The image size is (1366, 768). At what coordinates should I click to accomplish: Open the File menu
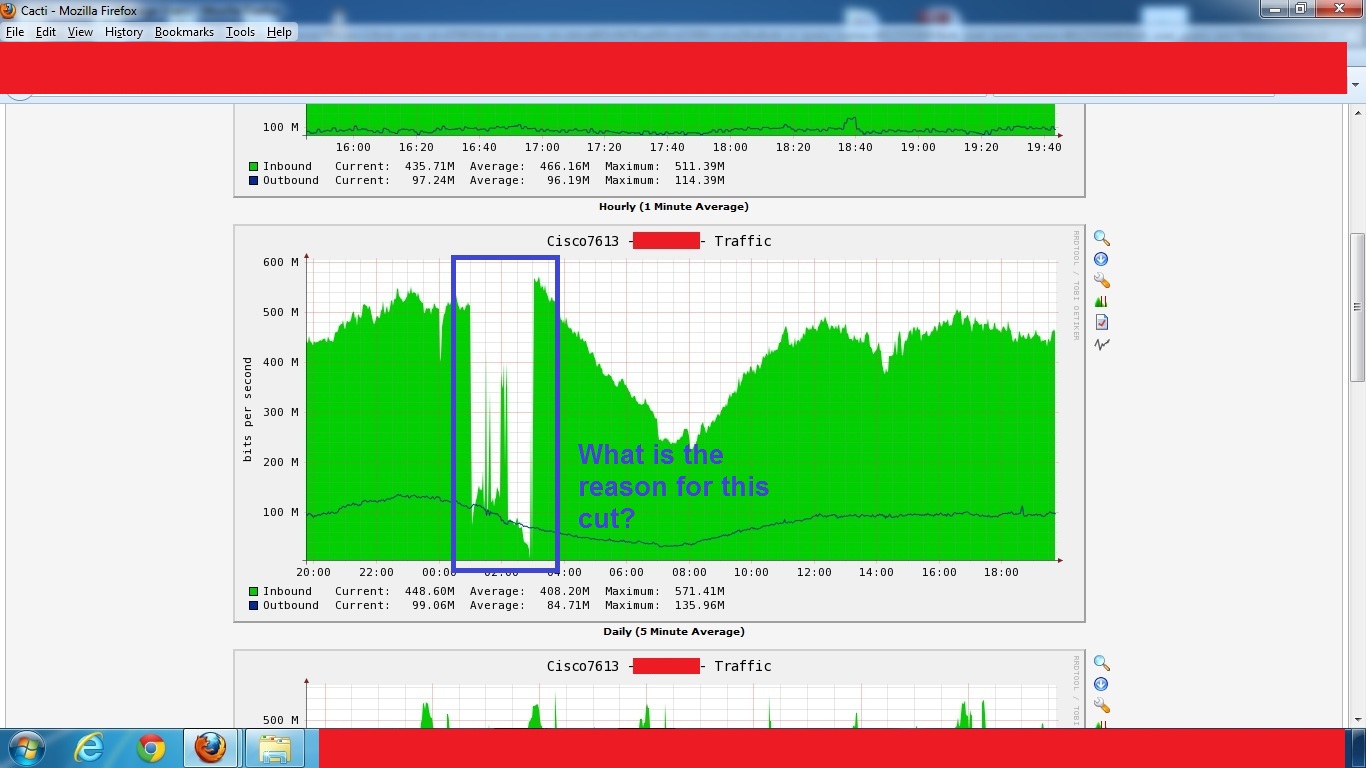[x=15, y=32]
